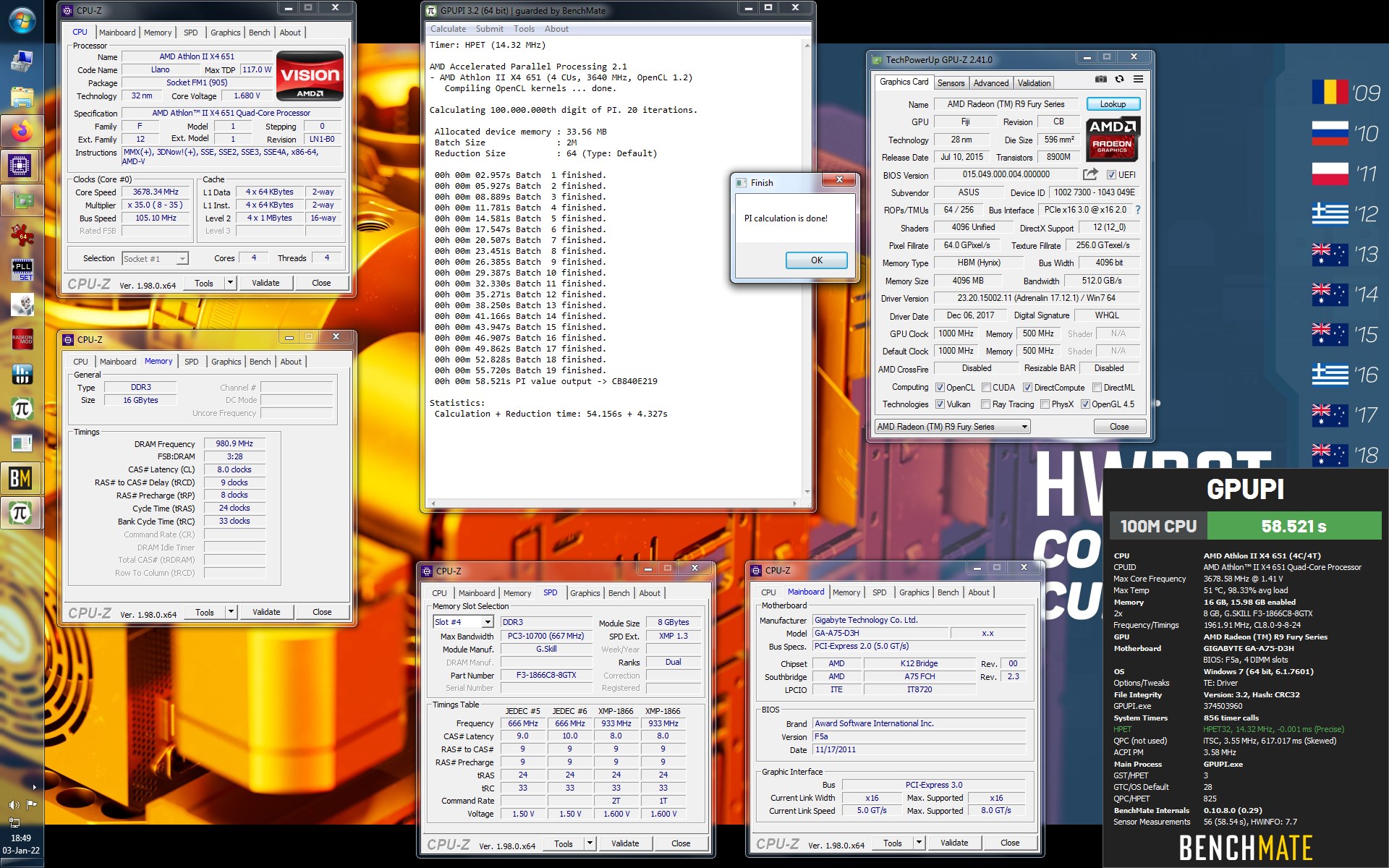Viewport: 1389px width, 868px height.
Task: Click the Lookup button in GPU-Z
Action: 1113,104
